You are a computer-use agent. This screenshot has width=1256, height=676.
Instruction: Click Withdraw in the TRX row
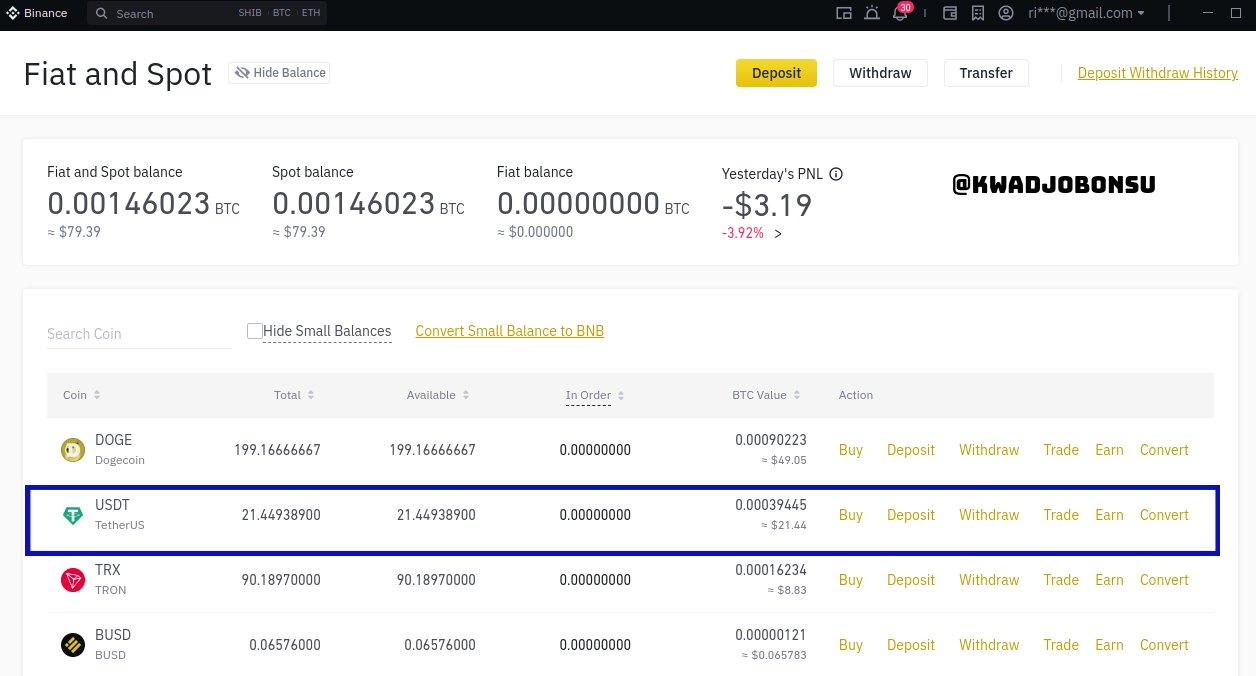tap(989, 580)
